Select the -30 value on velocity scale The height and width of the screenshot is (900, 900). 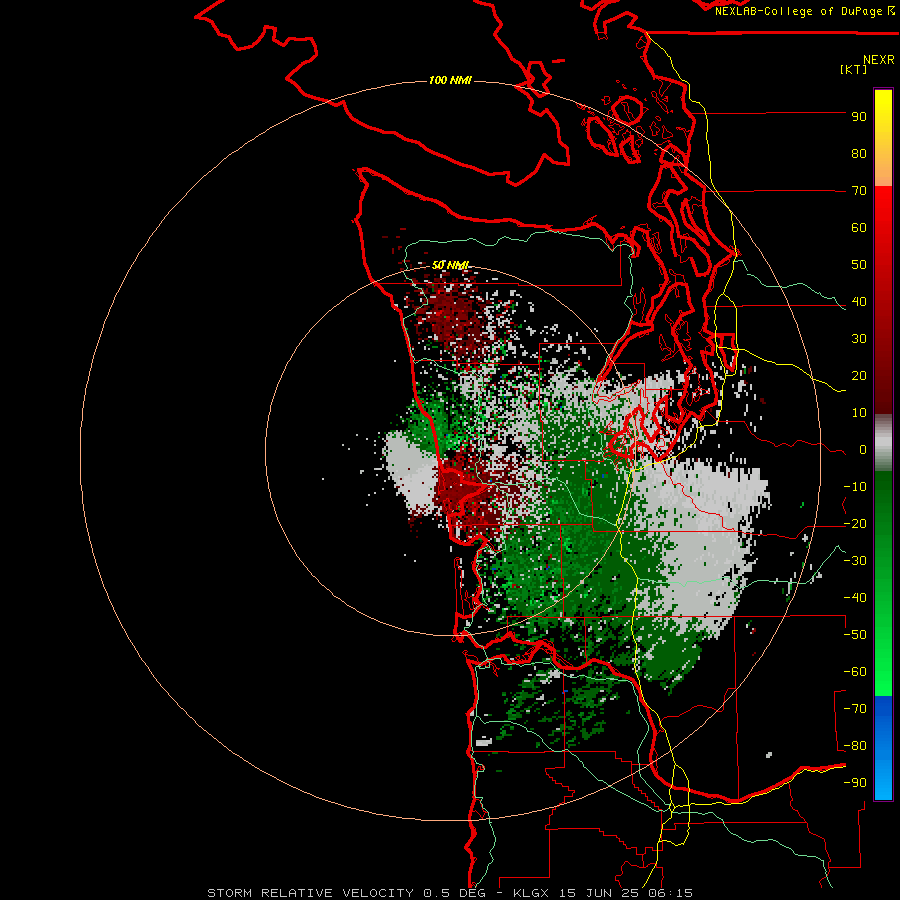coord(855,561)
